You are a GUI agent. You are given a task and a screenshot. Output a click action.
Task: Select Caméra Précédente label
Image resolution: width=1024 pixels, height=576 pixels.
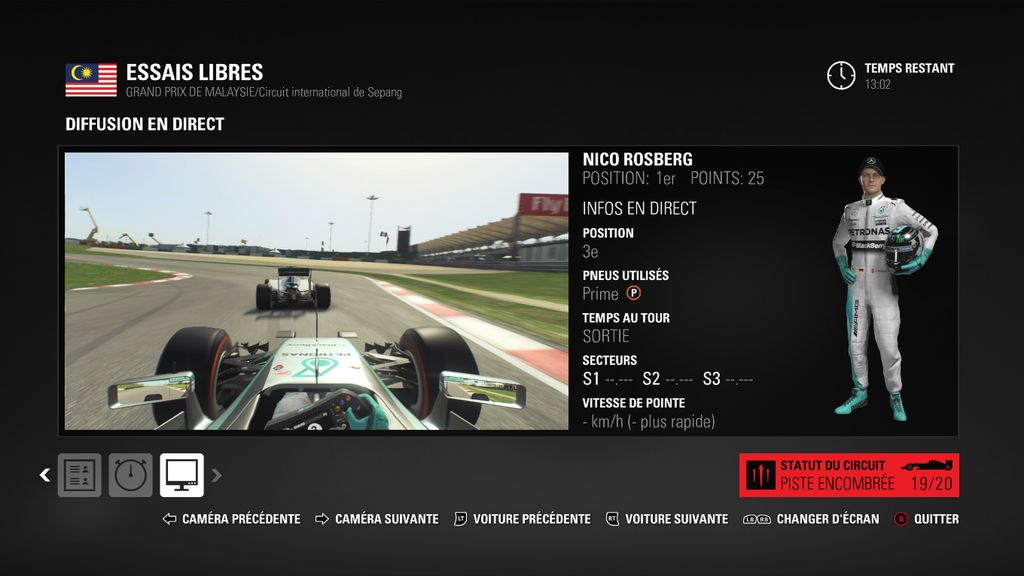(241, 519)
